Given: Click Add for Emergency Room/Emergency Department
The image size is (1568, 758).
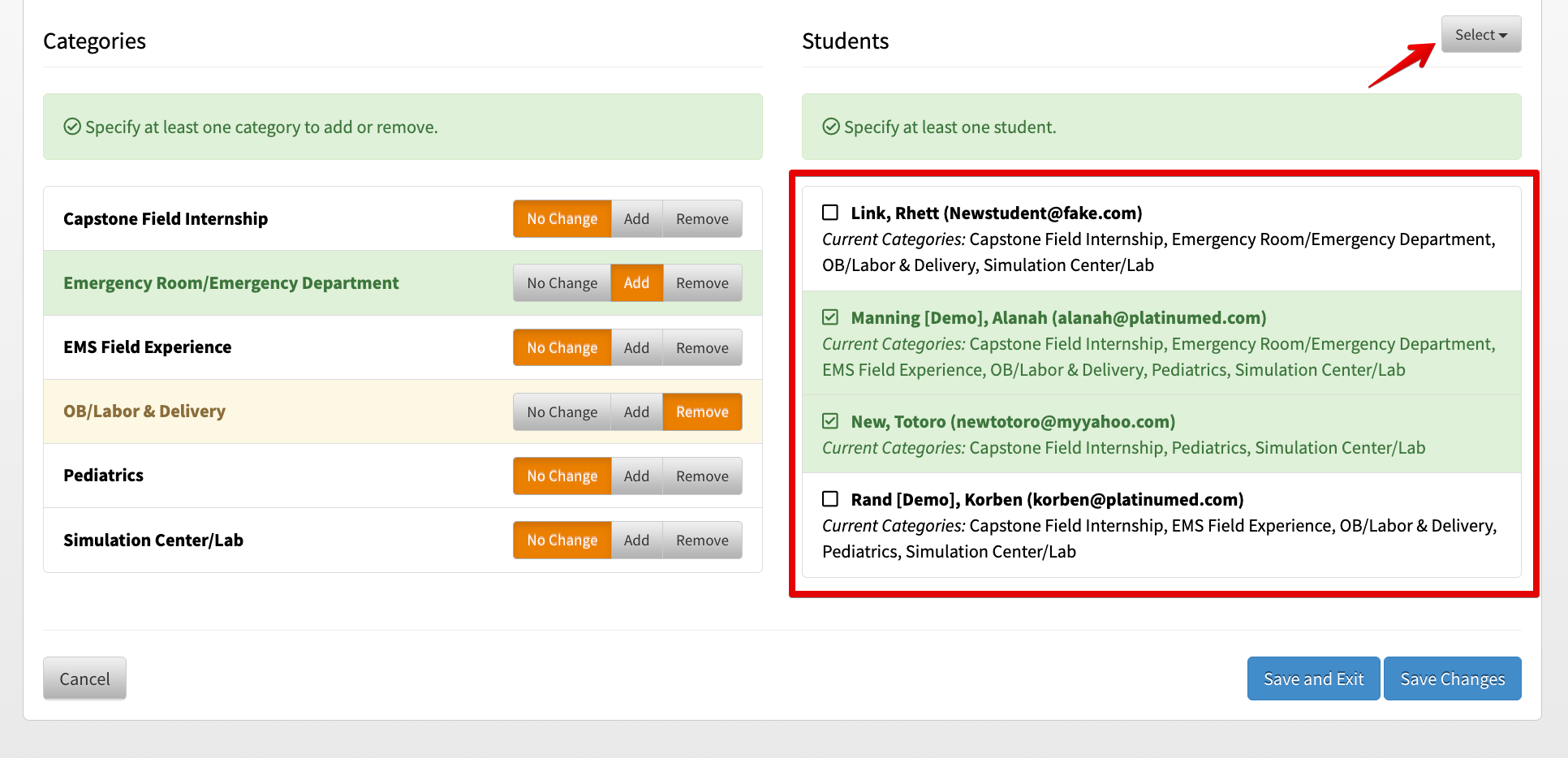Looking at the screenshot, I should pos(636,283).
